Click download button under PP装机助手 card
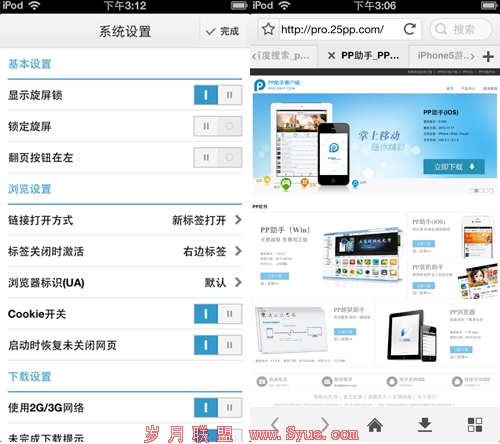 tap(423, 286)
